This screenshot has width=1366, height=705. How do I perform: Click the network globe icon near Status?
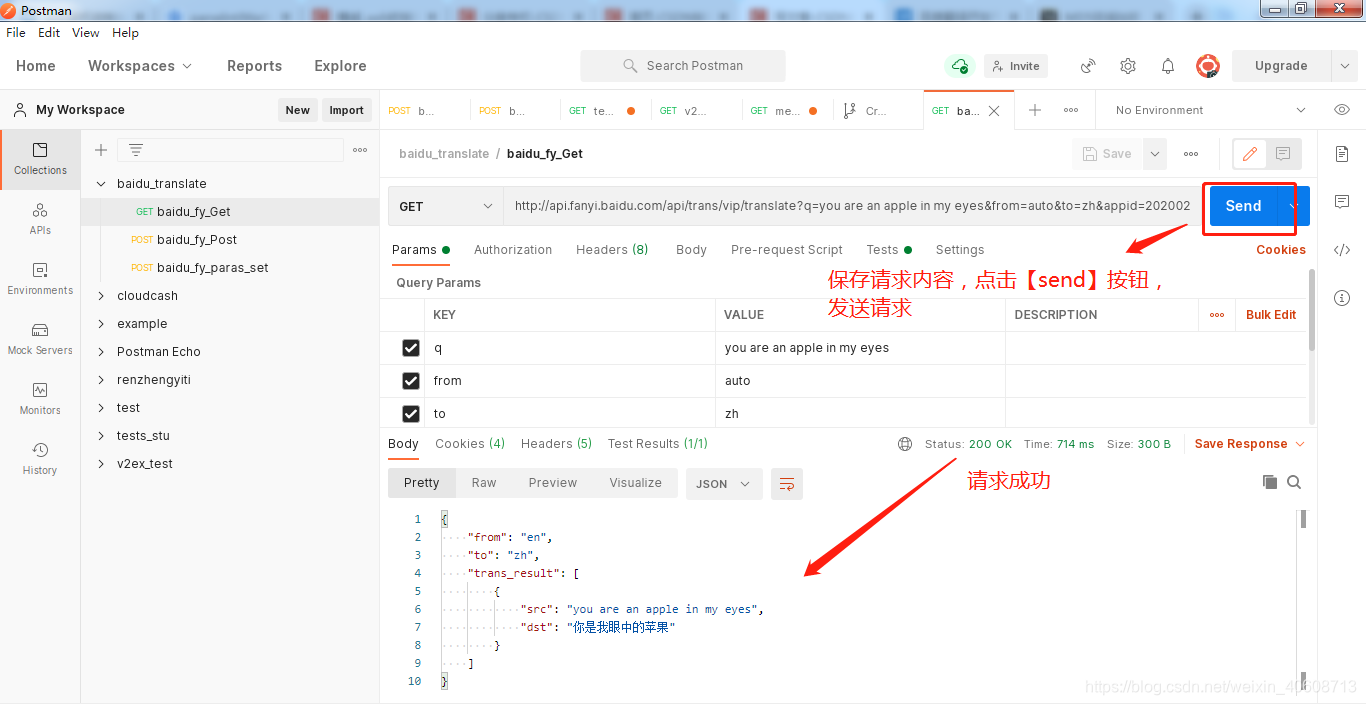pyautogui.click(x=905, y=444)
